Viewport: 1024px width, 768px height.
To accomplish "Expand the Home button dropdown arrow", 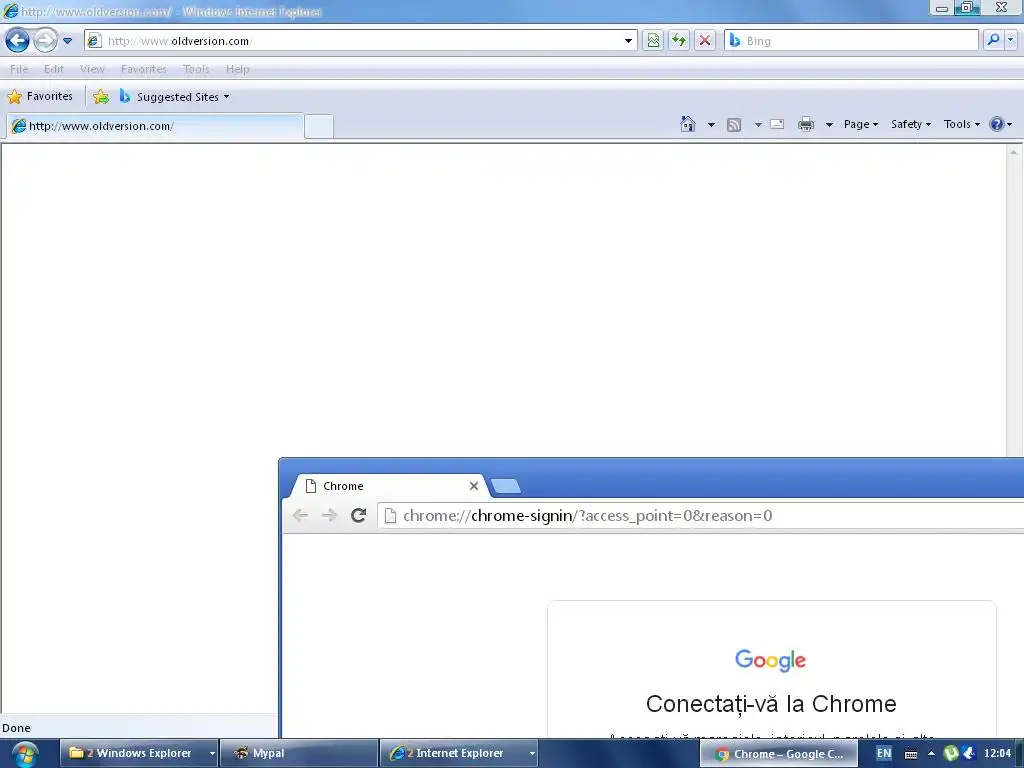I will [711, 125].
